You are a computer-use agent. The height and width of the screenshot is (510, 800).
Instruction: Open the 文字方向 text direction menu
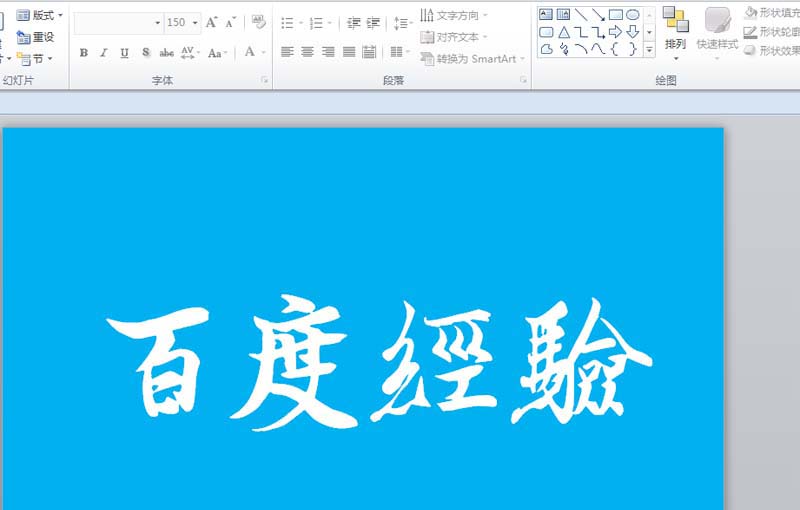click(454, 15)
